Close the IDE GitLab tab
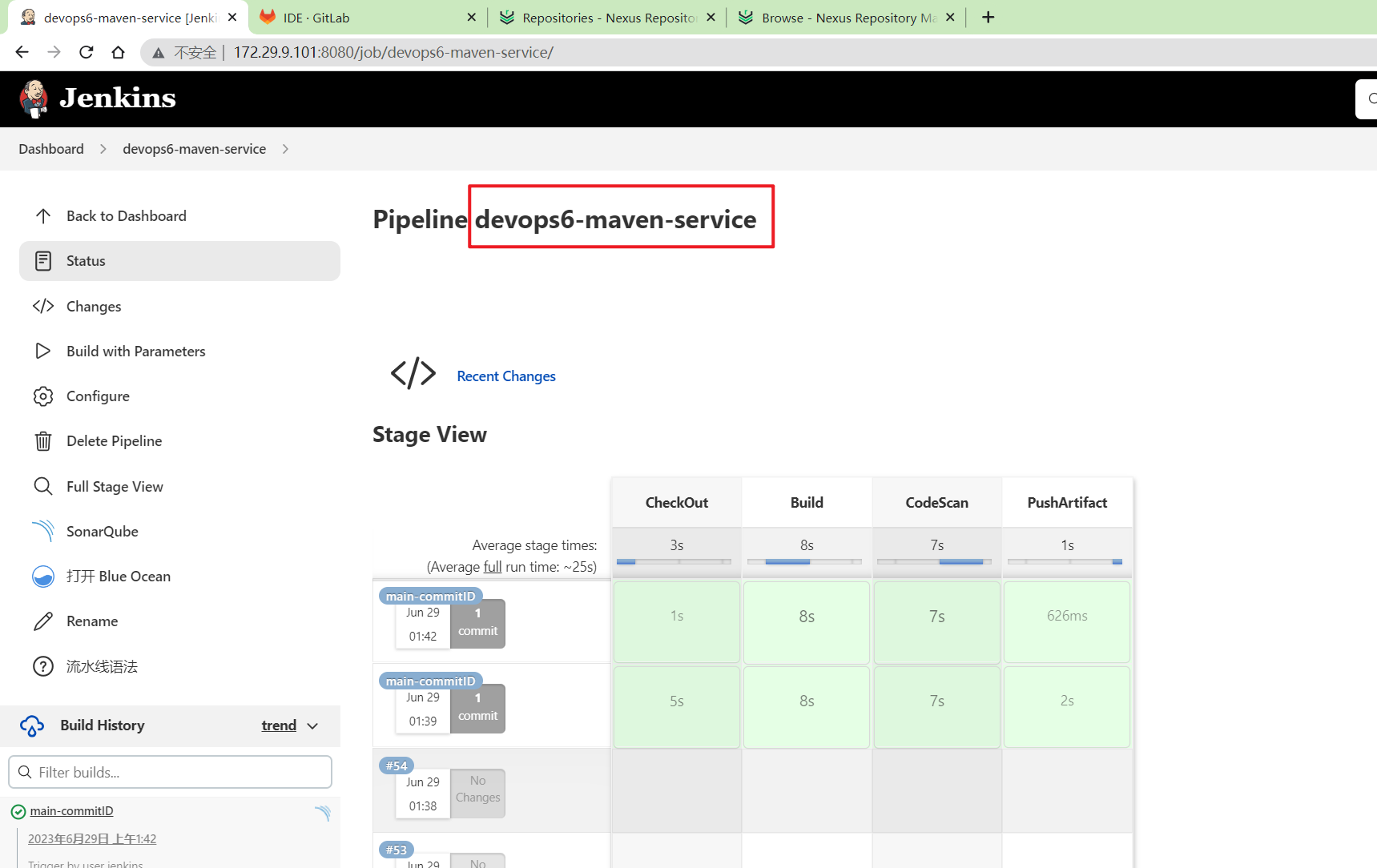1377x868 pixels. point(471,18)
